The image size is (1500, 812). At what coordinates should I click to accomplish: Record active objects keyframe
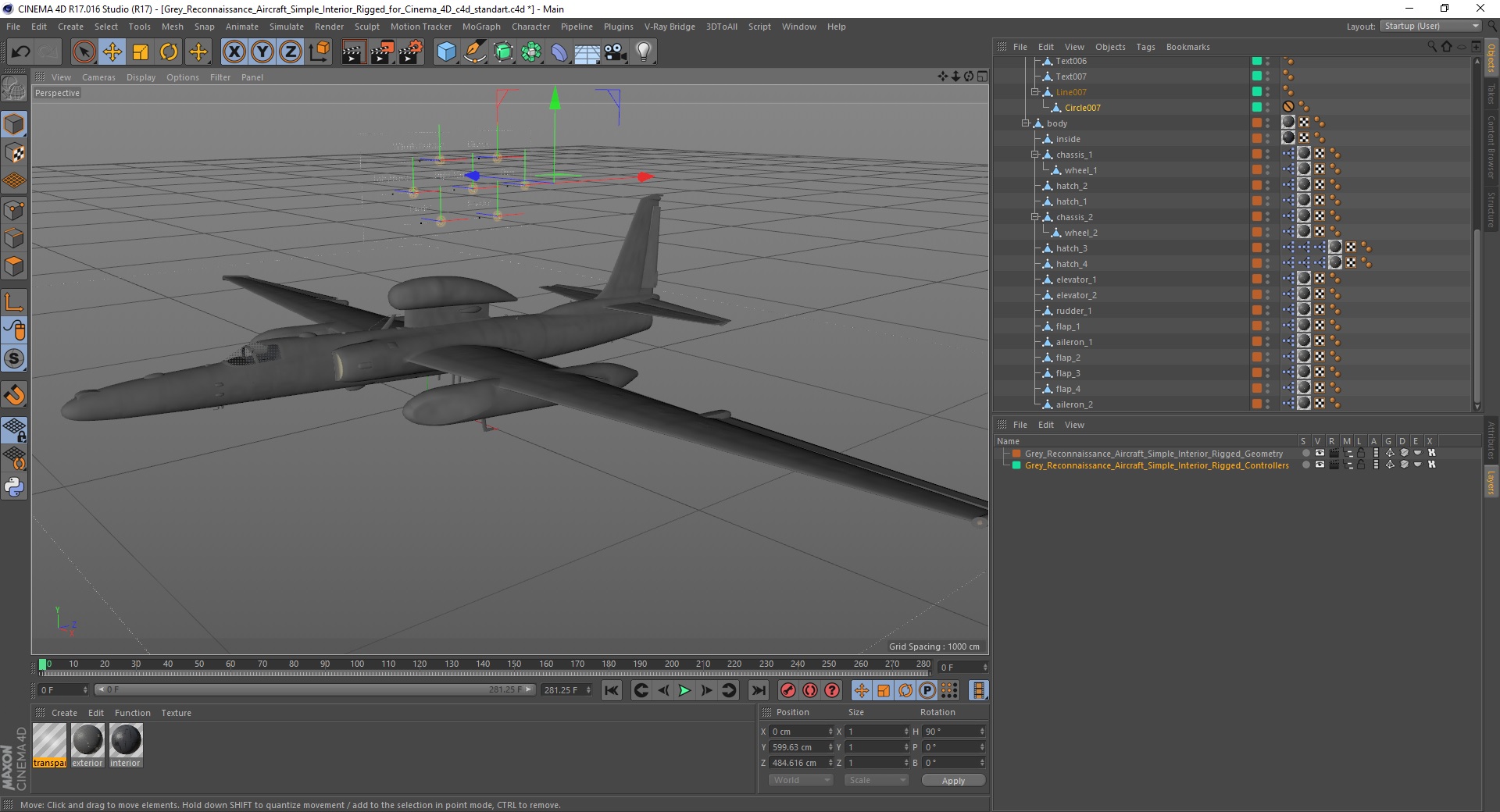787,690
